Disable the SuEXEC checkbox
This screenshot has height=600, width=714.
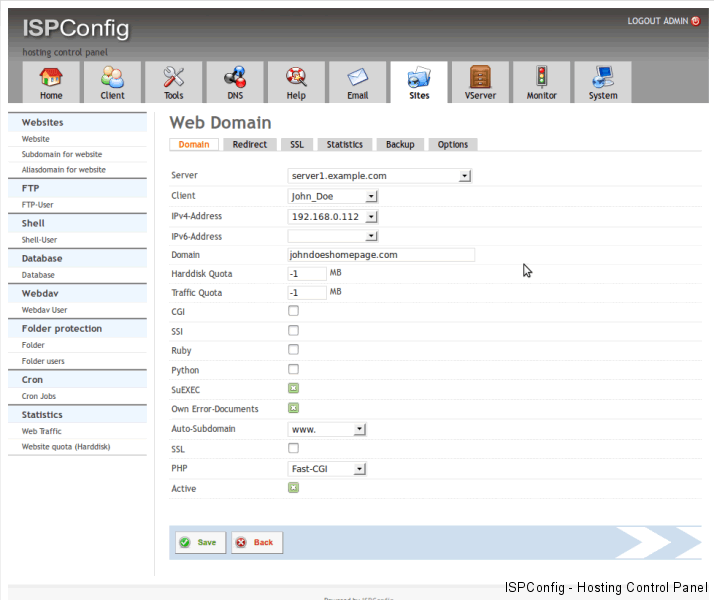(x=294, y=388)
